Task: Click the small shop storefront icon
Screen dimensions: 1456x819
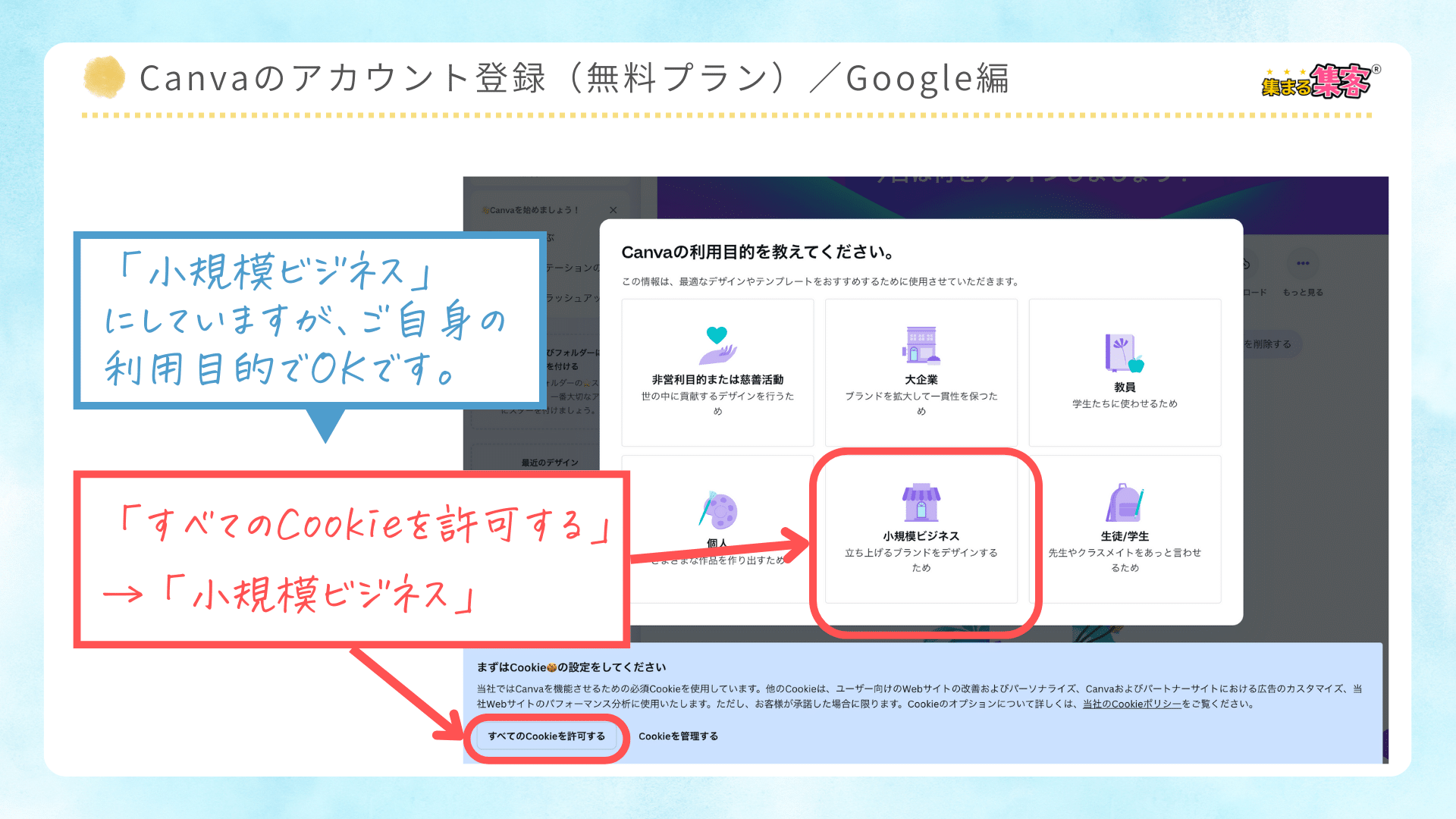Action: tap(921, 502)
